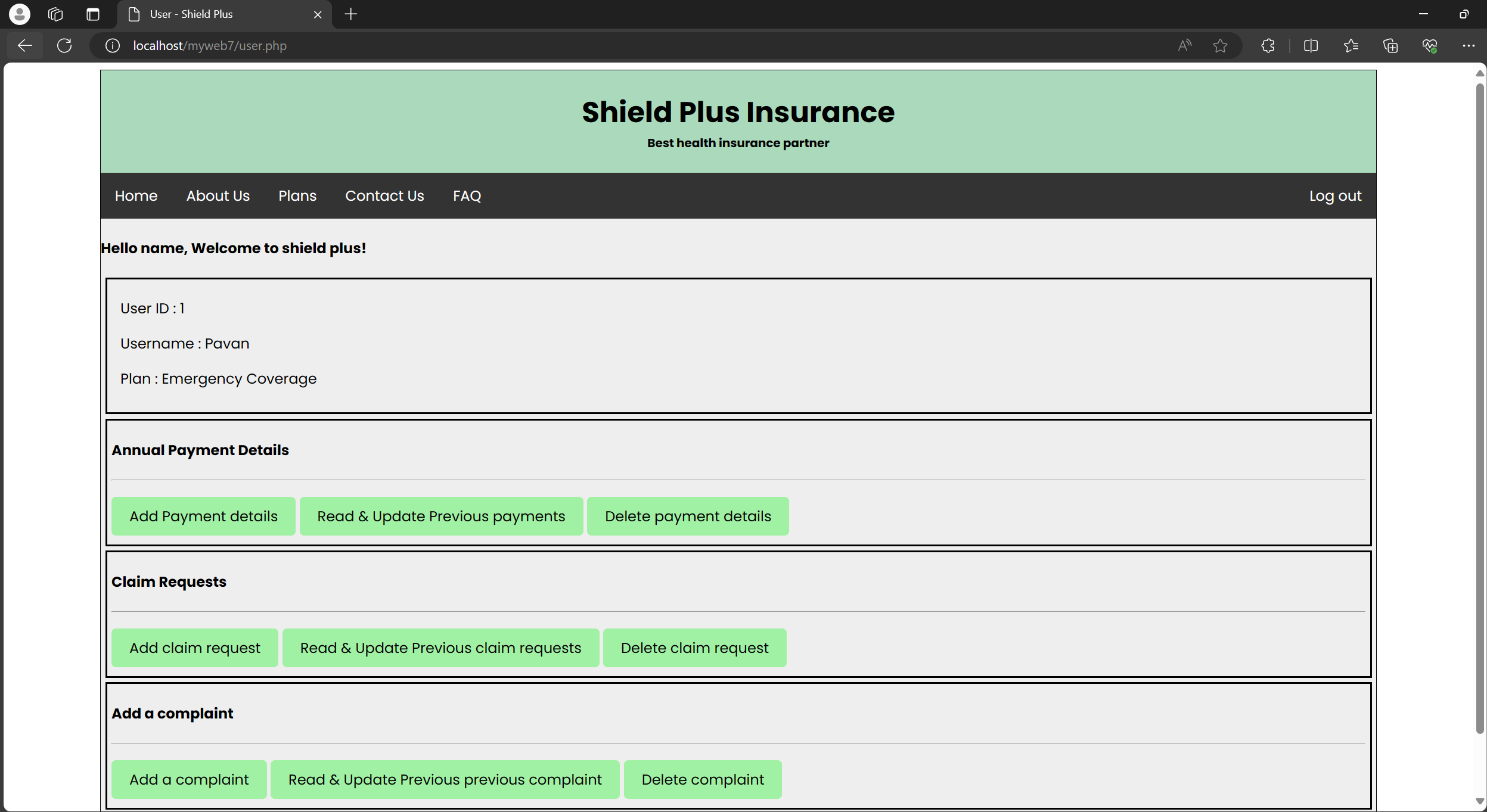The width and height of the screenshot is (1487, 812).
Task: Go back to previous page
Action: click(25, 46)
